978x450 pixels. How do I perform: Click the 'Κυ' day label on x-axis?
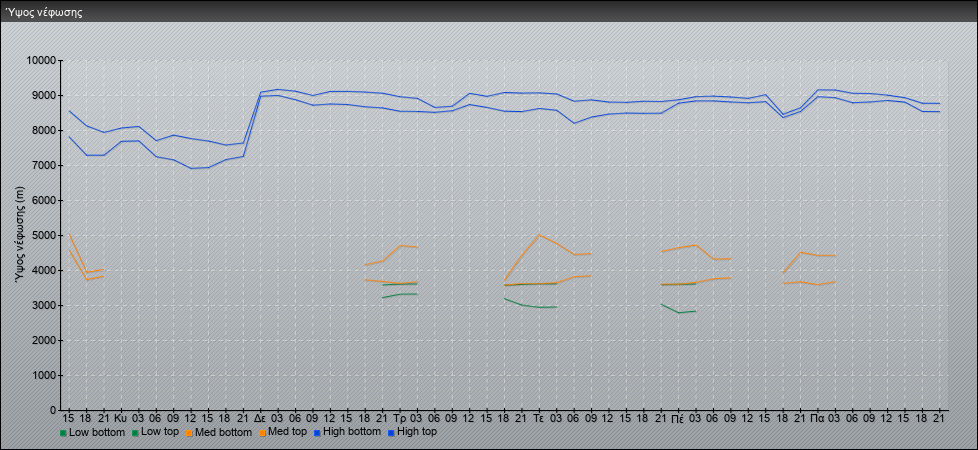tap(121, 418)
